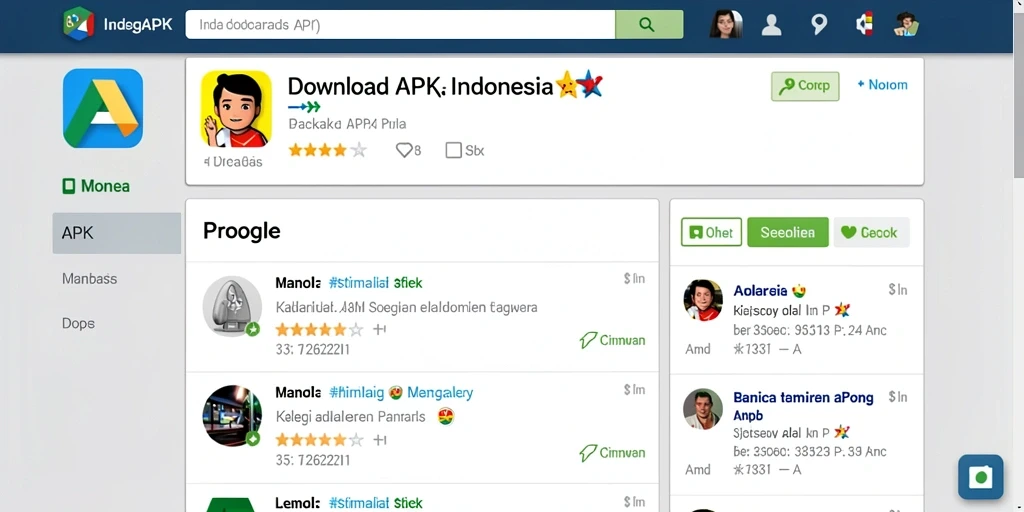Click the star icon after Sjotseov alal kn P
The image size is (1024, 512).
pyautogui.click(x=842, y=432)
